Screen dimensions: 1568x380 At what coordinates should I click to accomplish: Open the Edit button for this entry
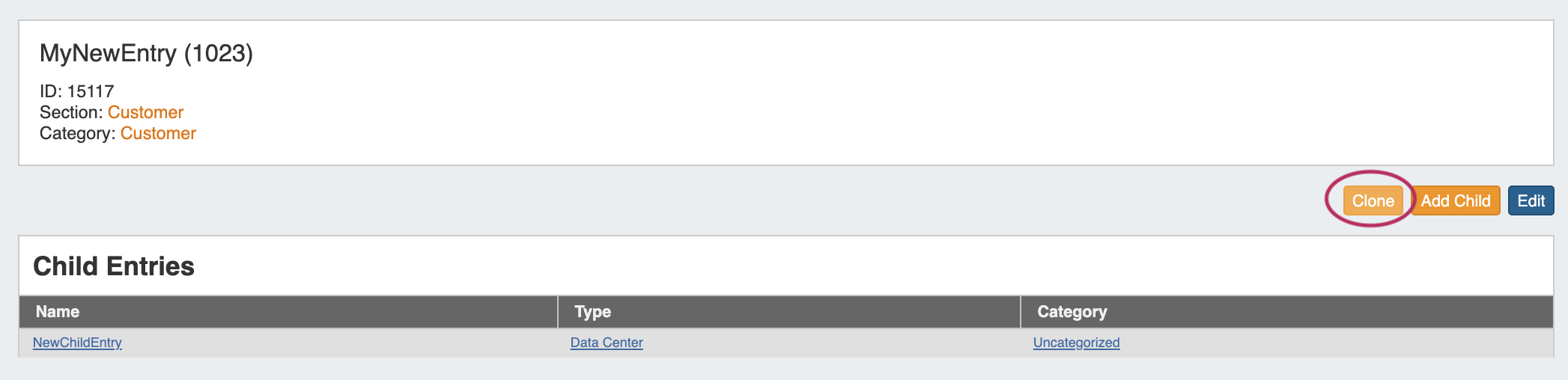1531,200
